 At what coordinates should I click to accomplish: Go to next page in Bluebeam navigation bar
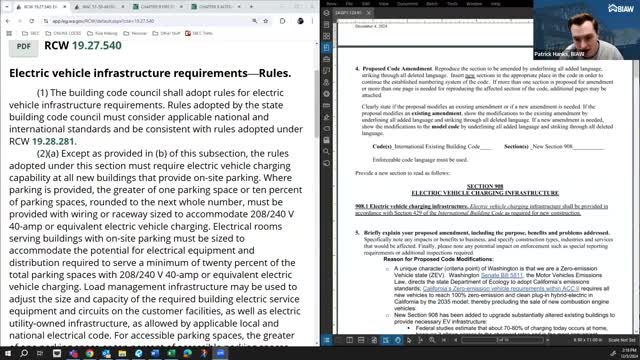click(x=548, y=340)
